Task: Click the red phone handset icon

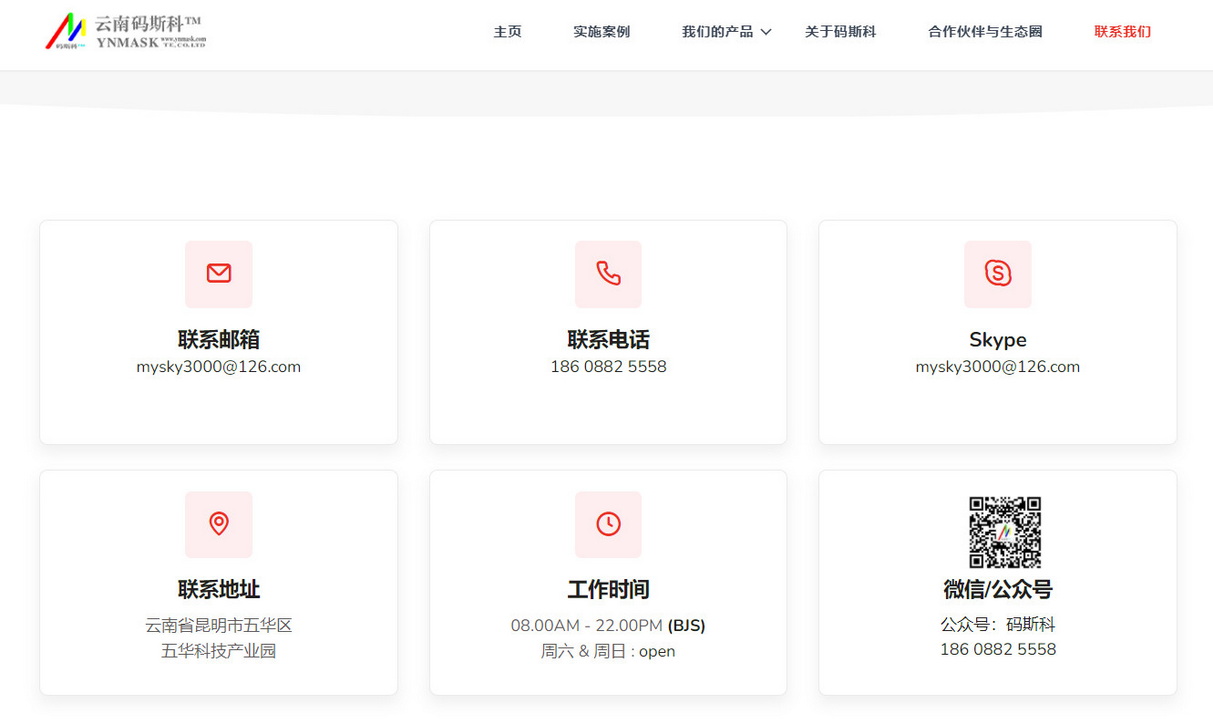Action: [x=608, y=274]
